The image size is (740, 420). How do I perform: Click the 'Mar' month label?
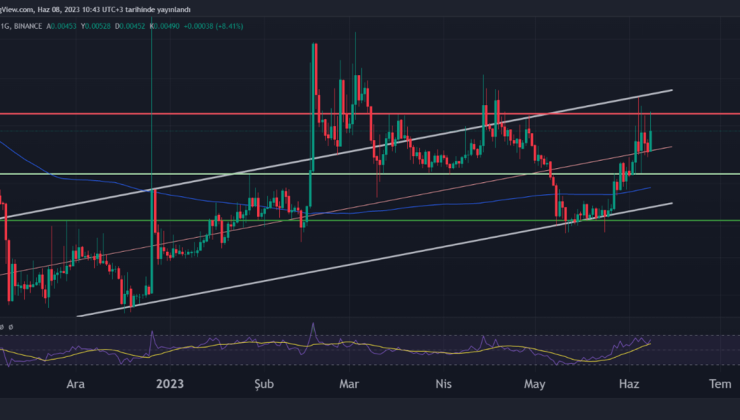[349, 384]
